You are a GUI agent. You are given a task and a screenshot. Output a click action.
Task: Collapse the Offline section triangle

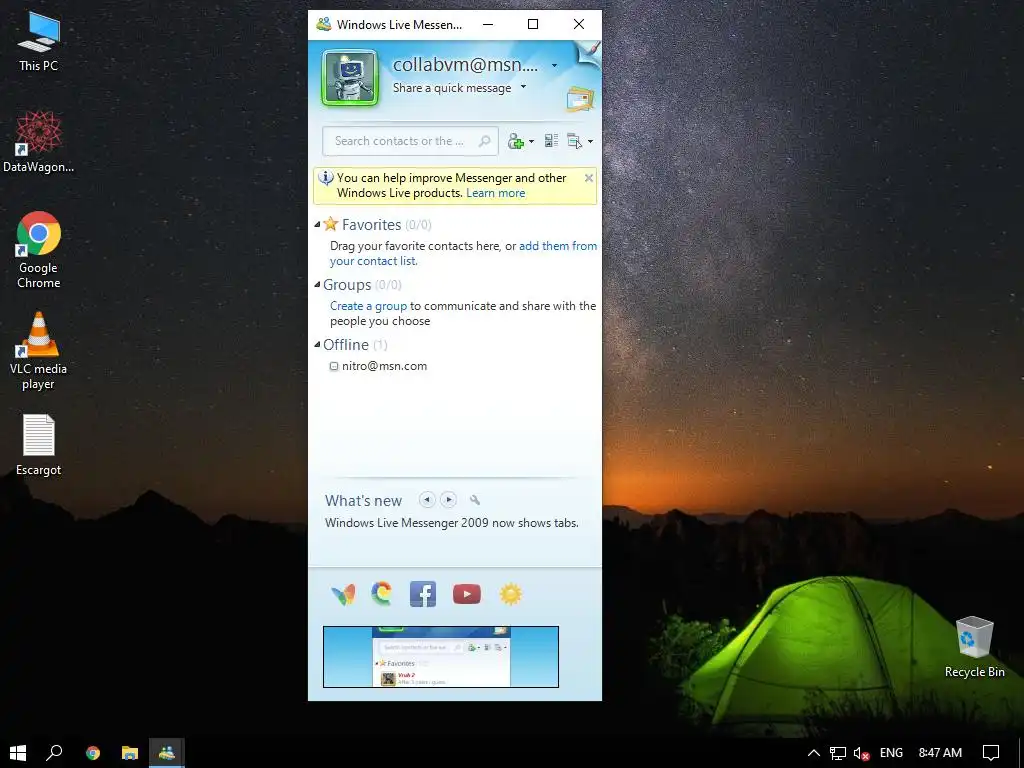pos(317,345)
